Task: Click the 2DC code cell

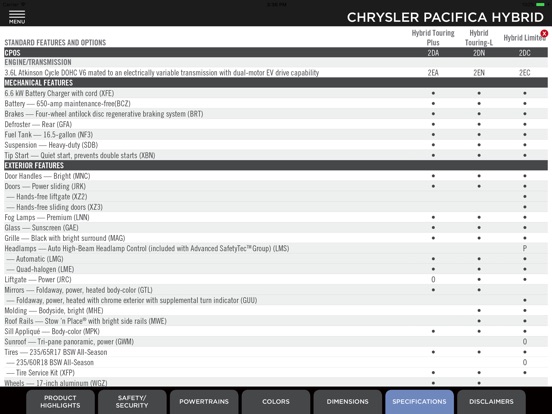Action: tap(525, 53)
